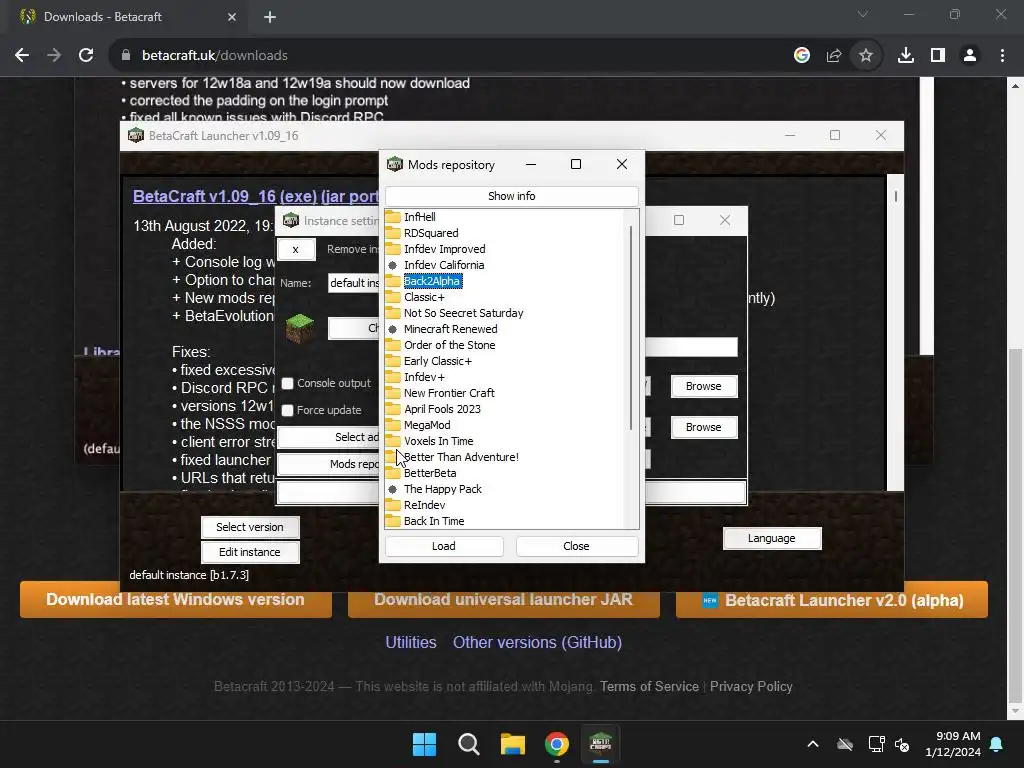The width and height of the screenshot is (1024, 768).
Task: Reload the Betacraft downloads page
Action: [86, 56]
